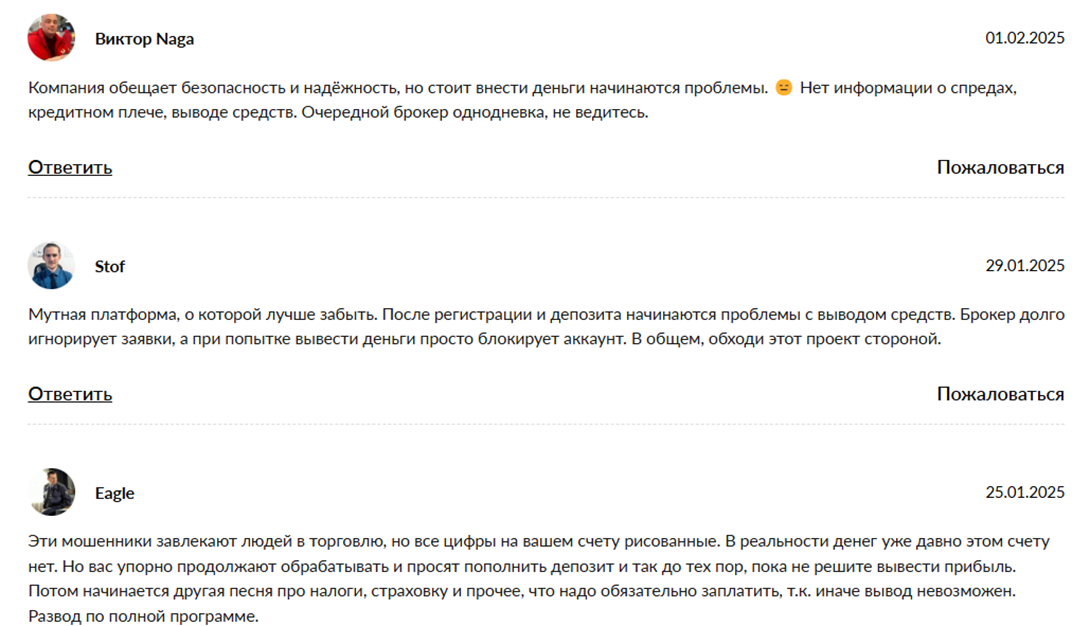Report Виктор Naga's review with Пожаловаться
This screenshot has width=1090, height=626.
click(x=1000, y=167)
